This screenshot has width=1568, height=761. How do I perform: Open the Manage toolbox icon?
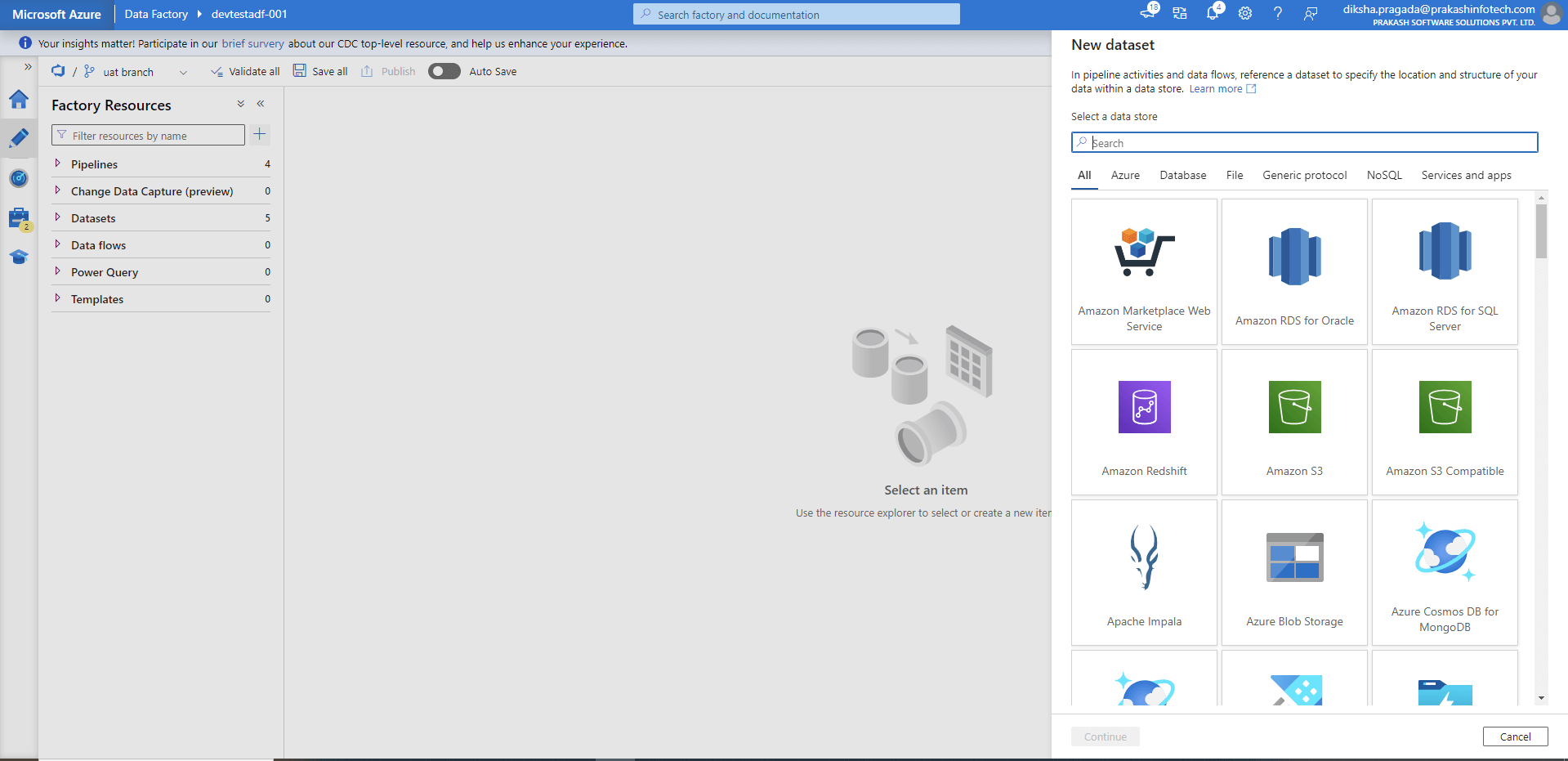pyautogui.click(x=19, y=218)
